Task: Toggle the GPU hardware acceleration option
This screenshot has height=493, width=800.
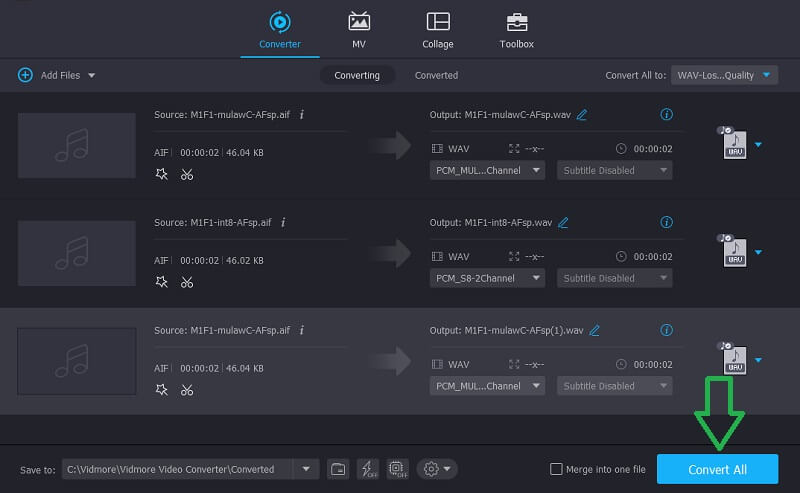Action: click(x=395, y=469)
